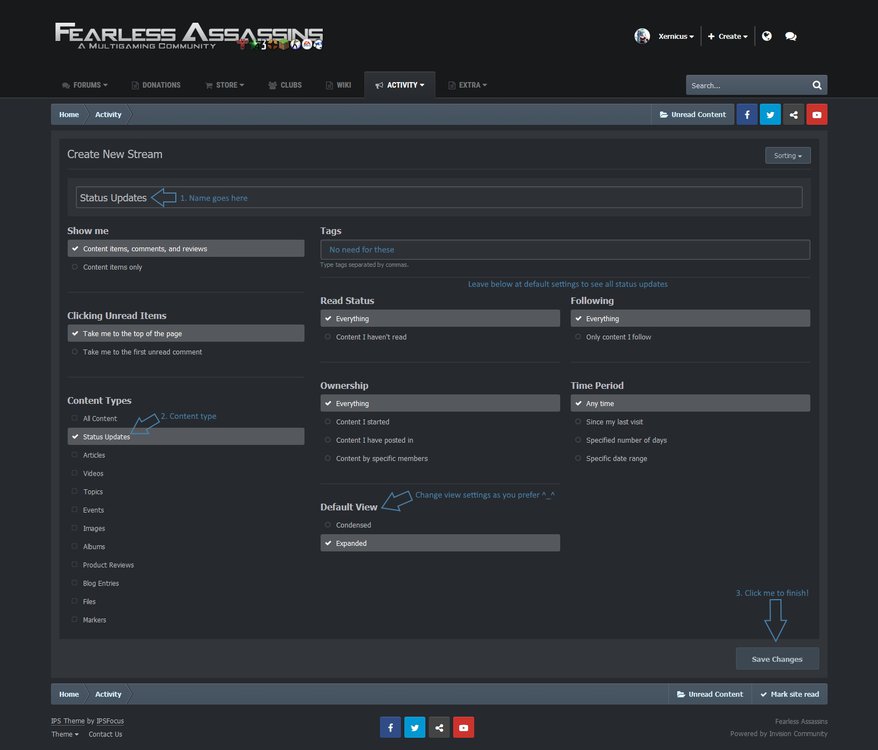This screenshot has width=878, height=750.
Task: Click the search magnifier icon
Action: 817,85
